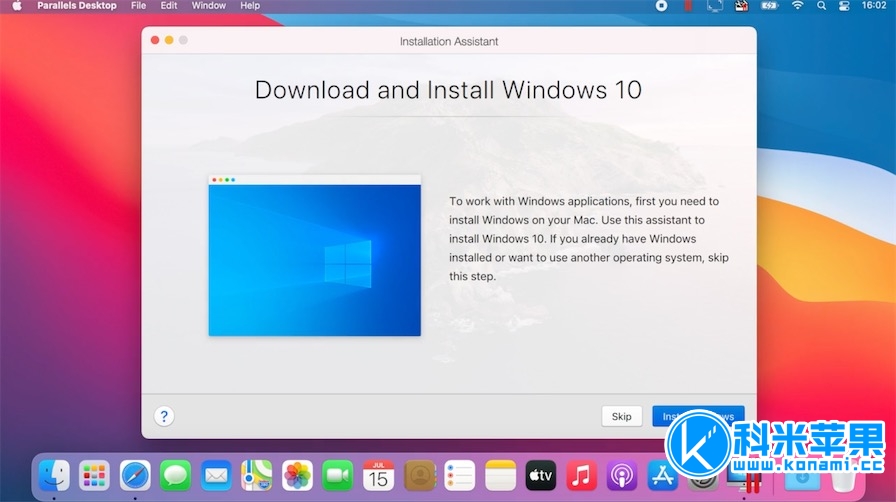Open the Parallels Desktop menu
The width and height of the screenshot is (896, 502).
pos(77,6)
